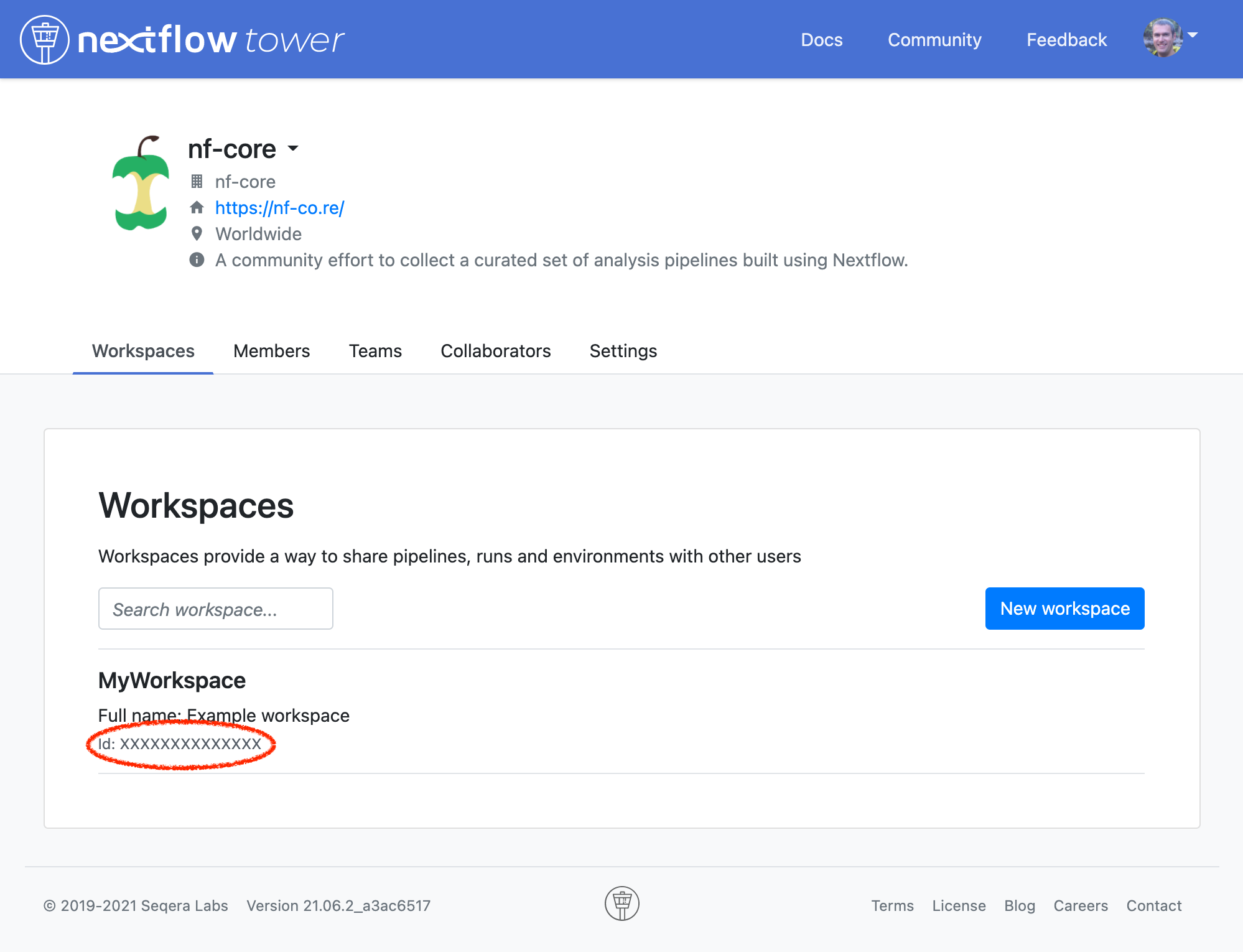Expand the nf-core organization dropdown
Viewport: 1243px width, 952px height.
pos(293,149)
